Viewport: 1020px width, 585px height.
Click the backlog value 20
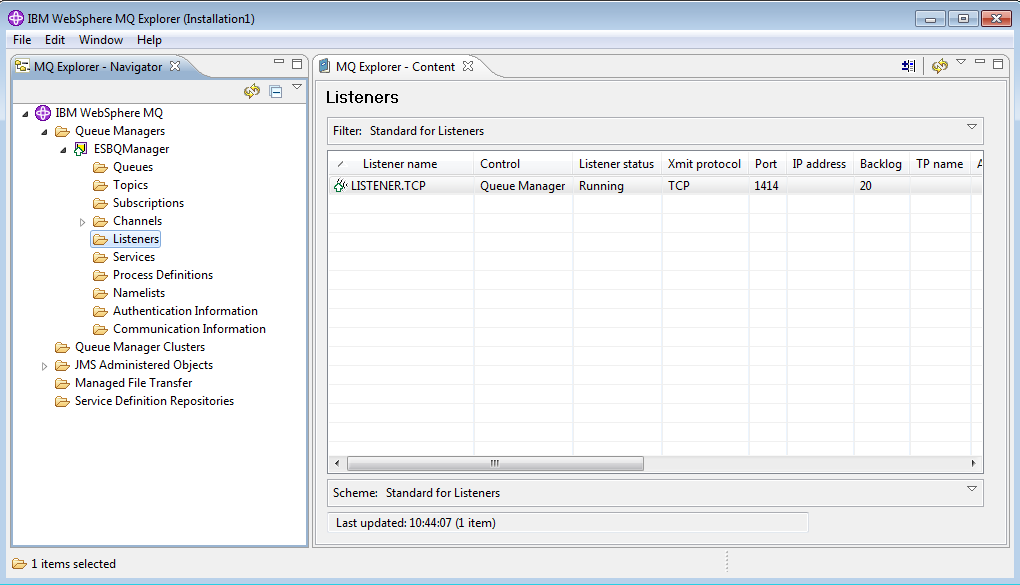[x=865, y=185]
